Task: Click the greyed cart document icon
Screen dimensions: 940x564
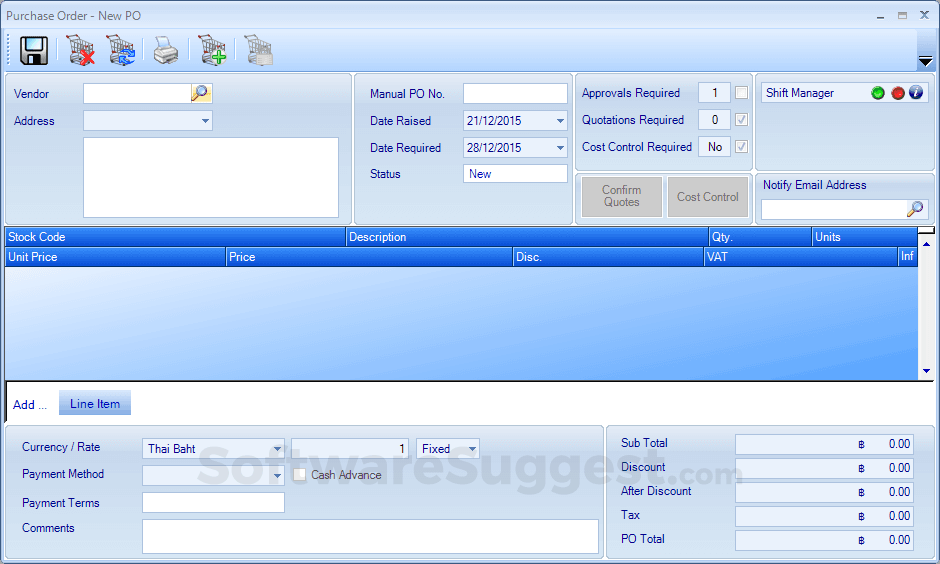Action: (258, 50)
